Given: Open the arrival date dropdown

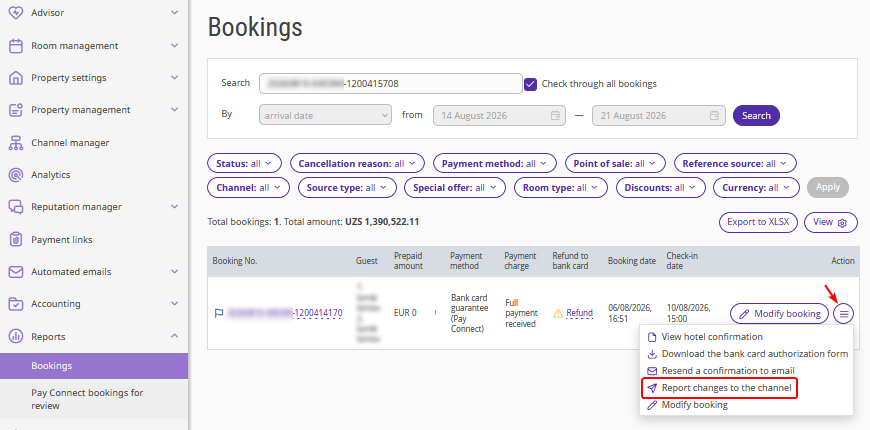Looking at the screenshot, I should [325, 116].
